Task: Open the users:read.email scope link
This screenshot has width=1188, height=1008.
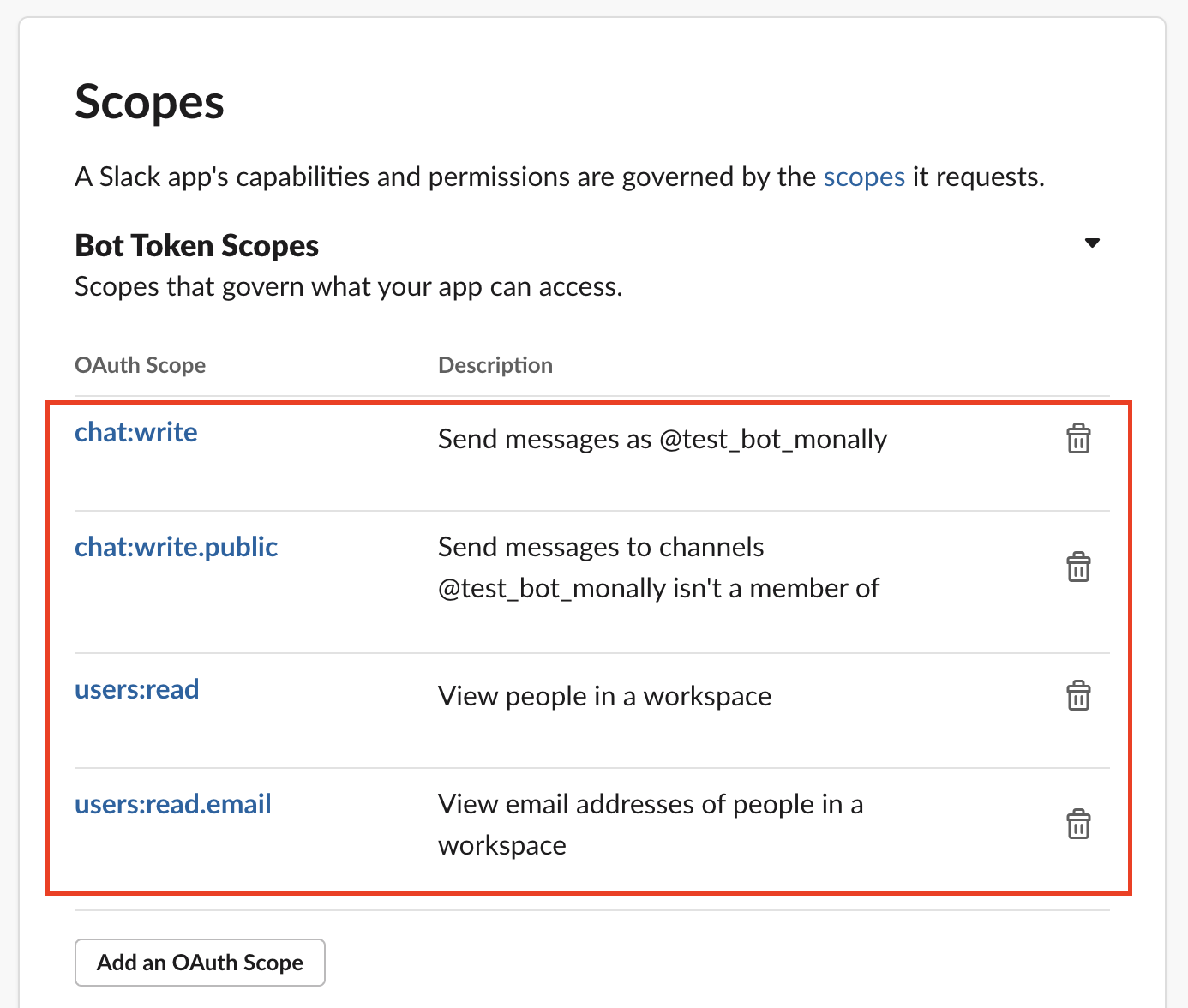Action: [173, 804]
